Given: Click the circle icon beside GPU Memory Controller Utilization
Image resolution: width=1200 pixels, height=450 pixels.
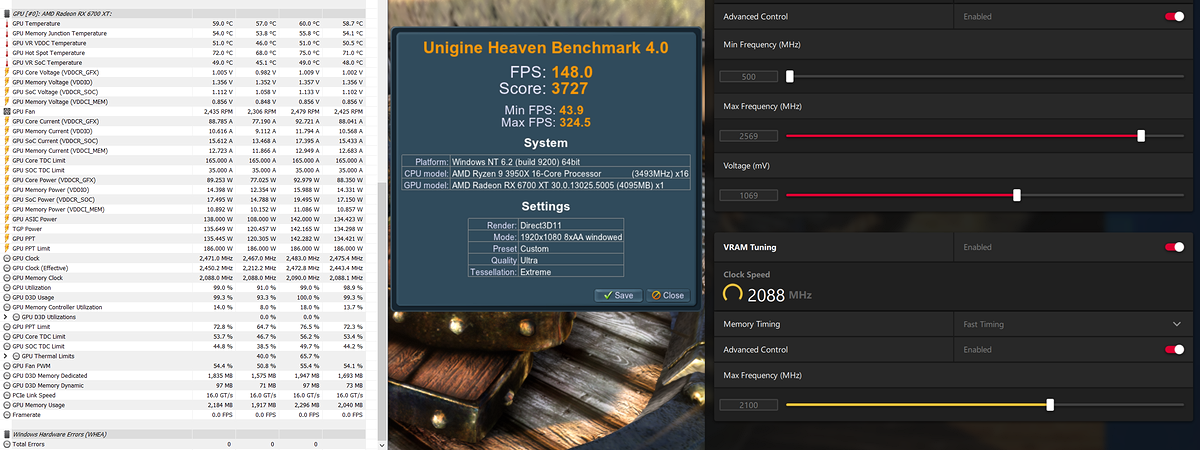Looking at the screenshot, I should coord(7,306).
